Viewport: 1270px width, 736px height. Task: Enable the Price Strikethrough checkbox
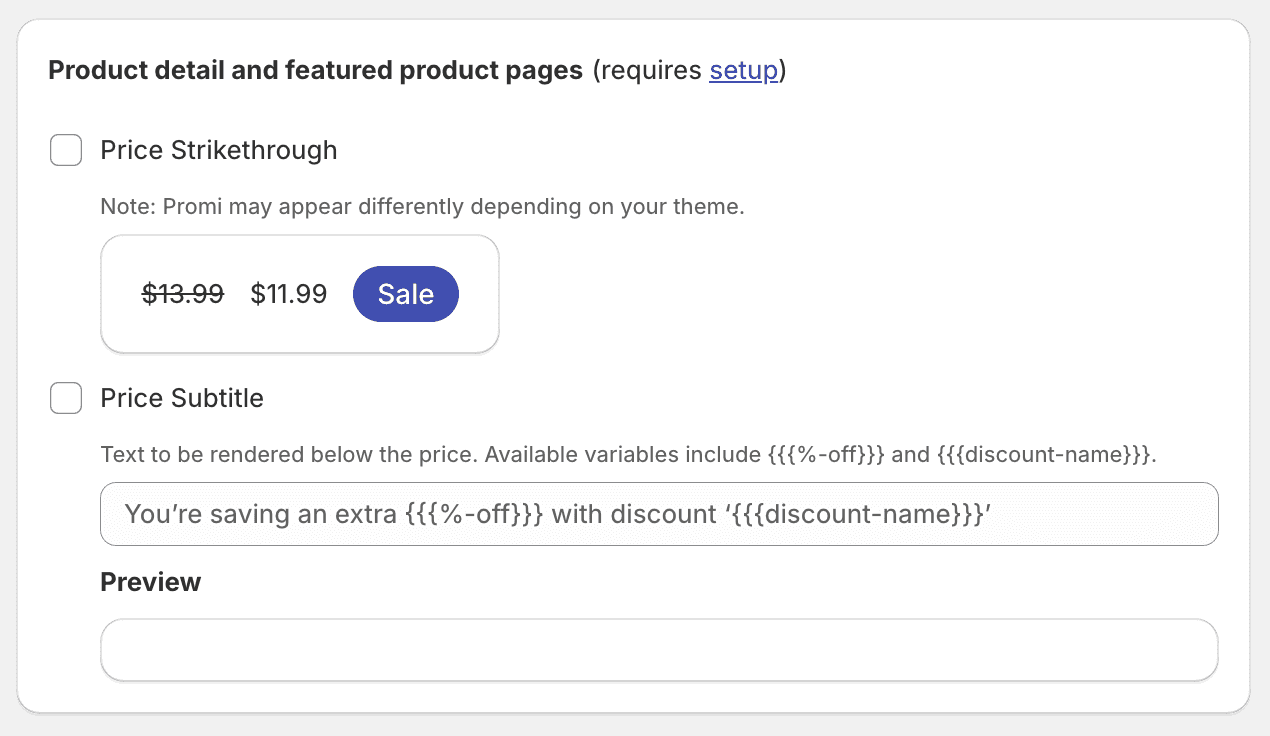[66, 151]
